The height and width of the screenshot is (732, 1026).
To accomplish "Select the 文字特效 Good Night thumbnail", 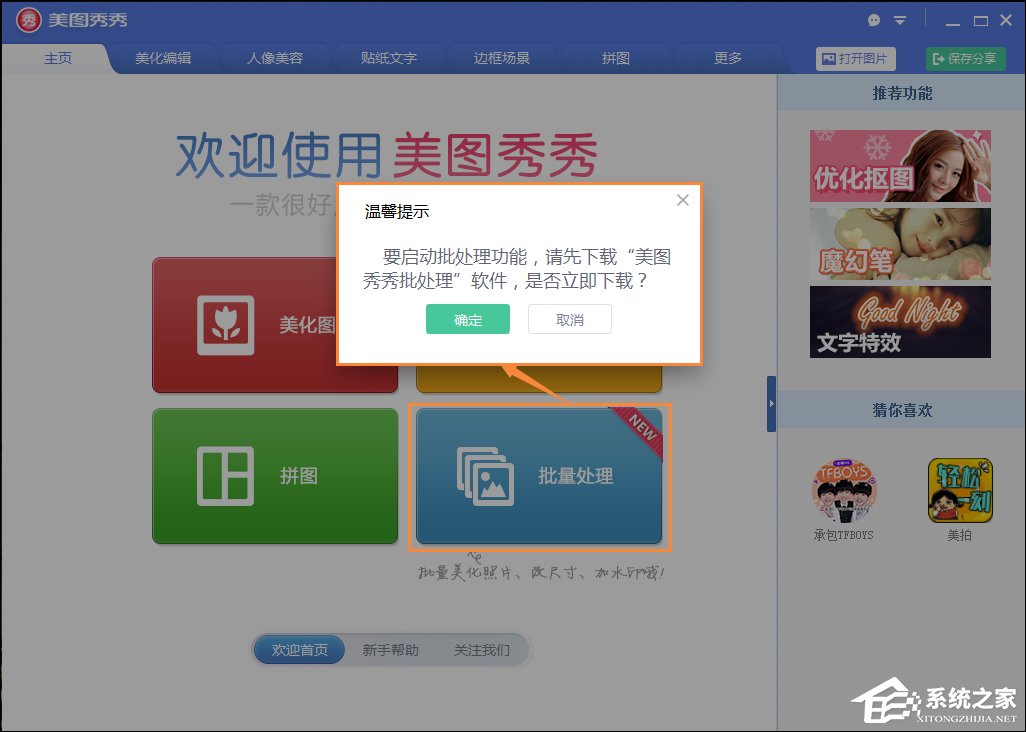I will (899, 321).
